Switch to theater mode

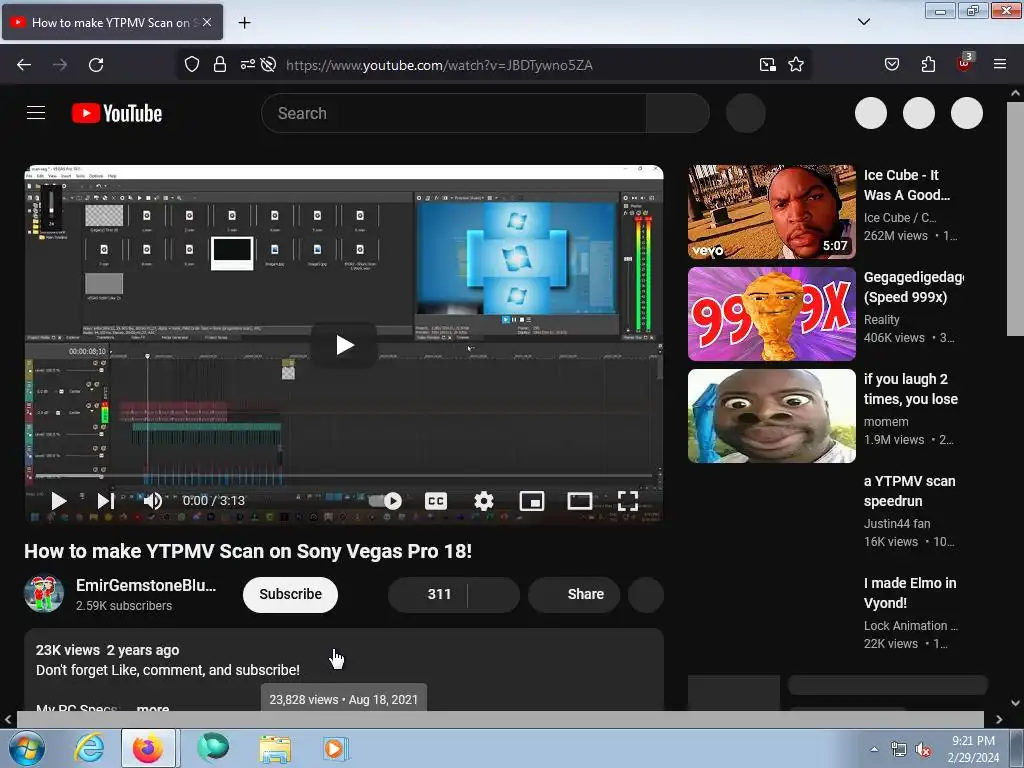(x=579, y=501)
